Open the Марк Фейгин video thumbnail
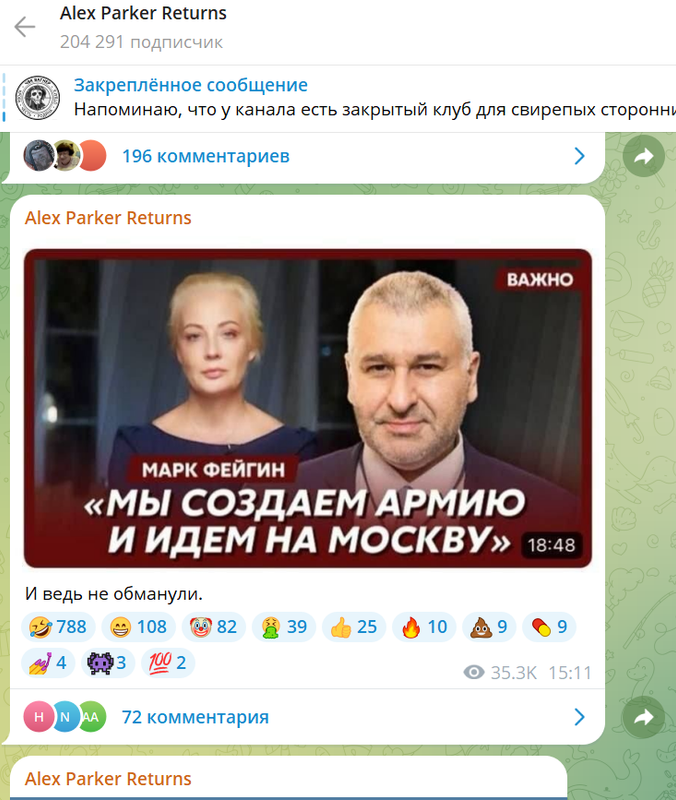 308,408
